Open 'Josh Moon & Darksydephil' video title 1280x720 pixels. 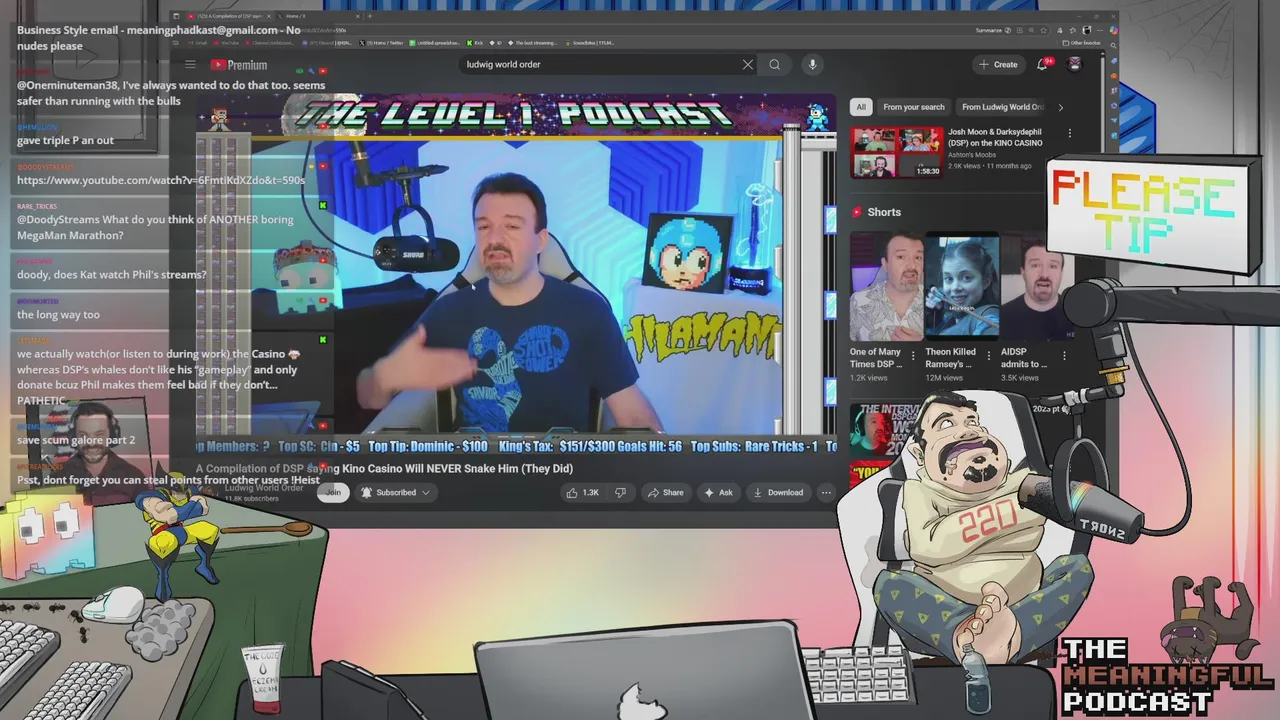(x=995, y=137)
